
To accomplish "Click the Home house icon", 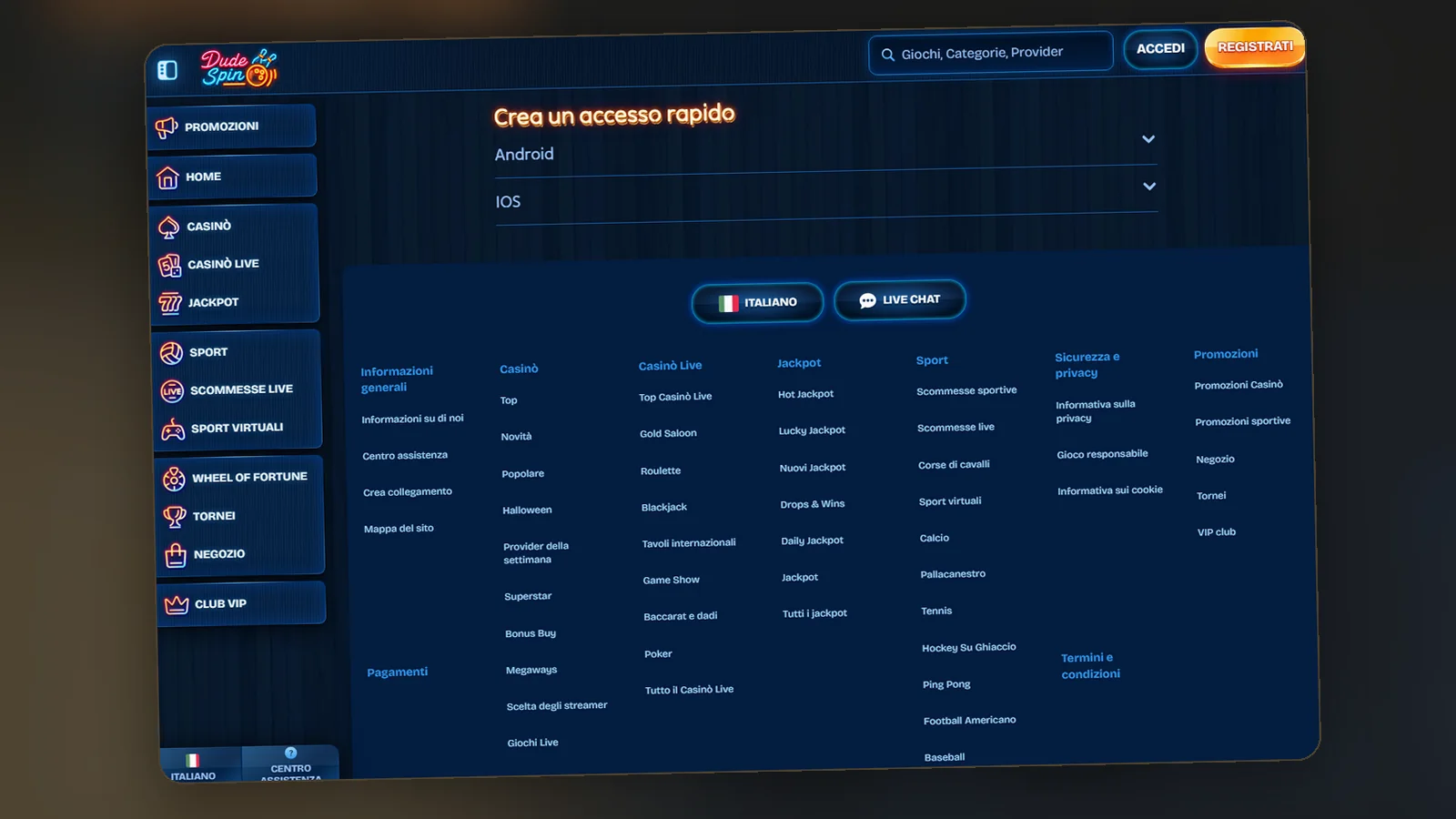I will pos(167,177).
